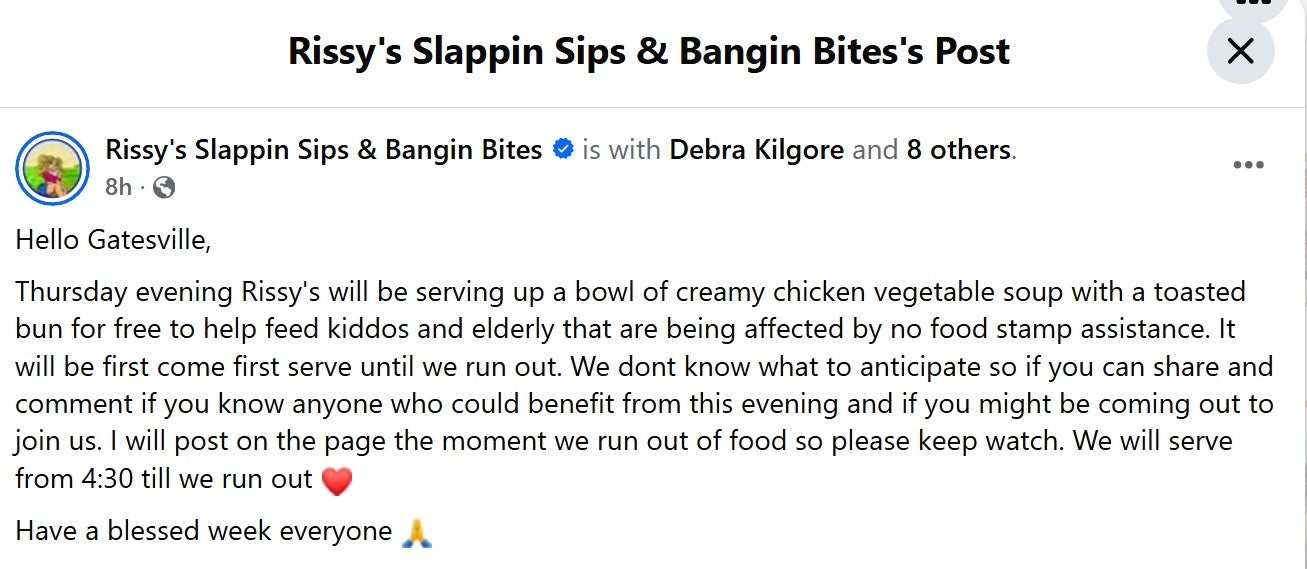Click the Have a blessed week text
1307x569 pixels.
pyautogui.click(x=203, y=531)
